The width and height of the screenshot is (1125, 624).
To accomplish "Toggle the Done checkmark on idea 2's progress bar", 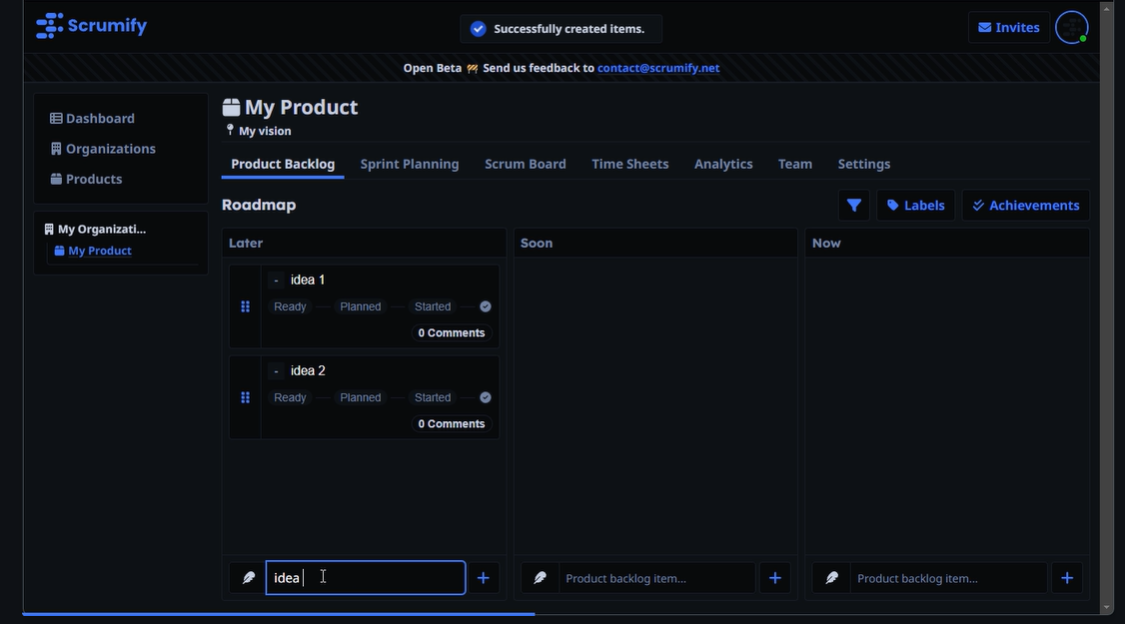I will 485,397.
